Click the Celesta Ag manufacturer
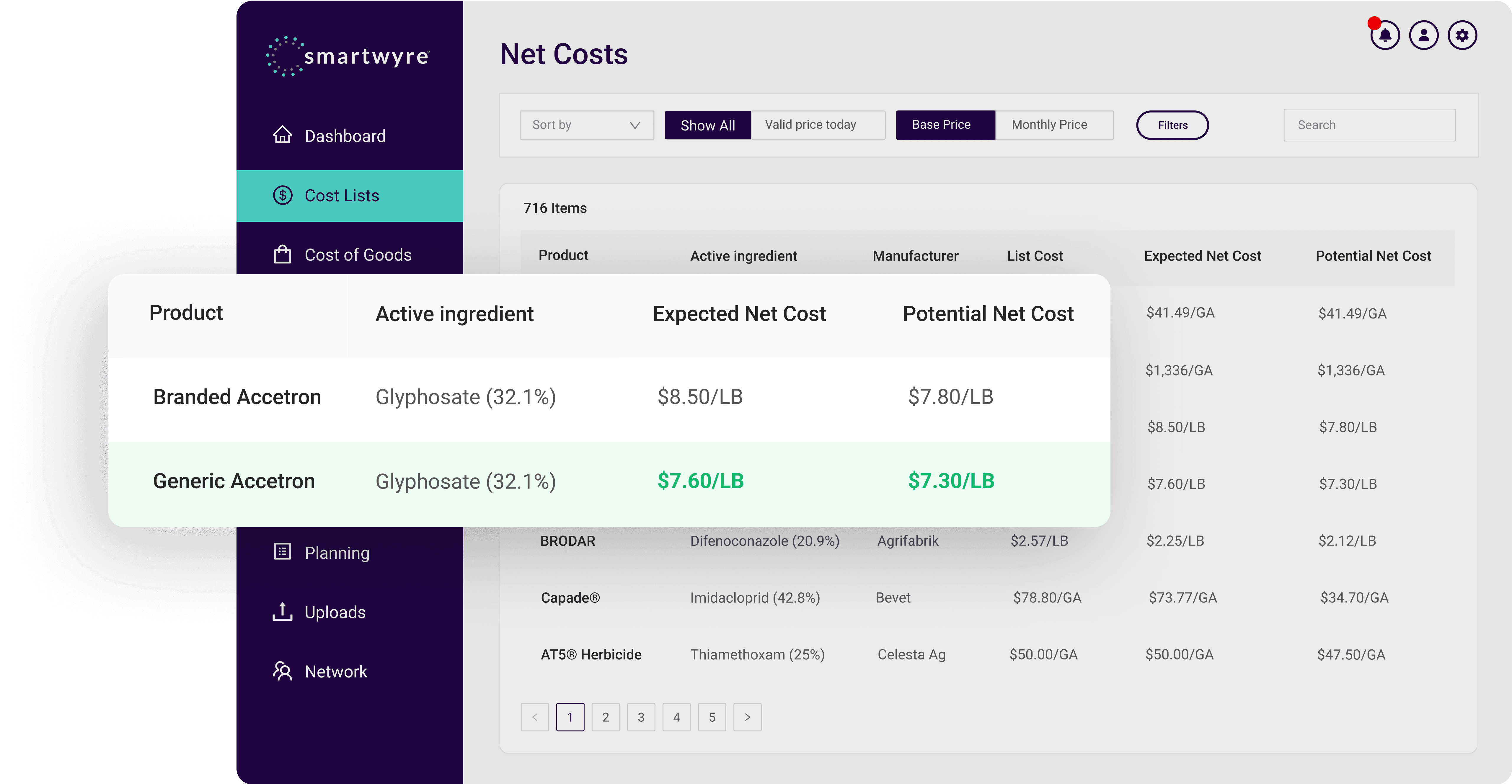 click(x=911, y=654)
